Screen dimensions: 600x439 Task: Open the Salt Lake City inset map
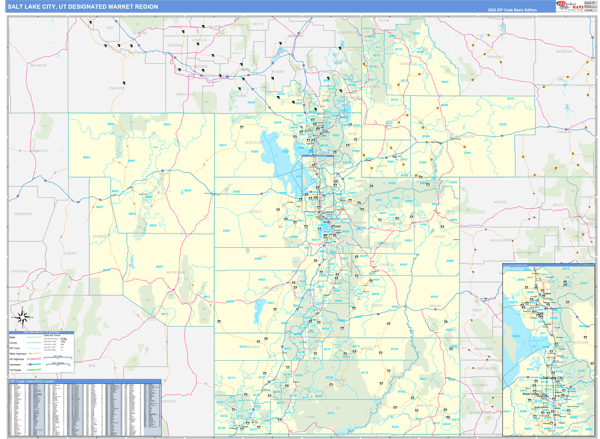click(x=548, y=350)
